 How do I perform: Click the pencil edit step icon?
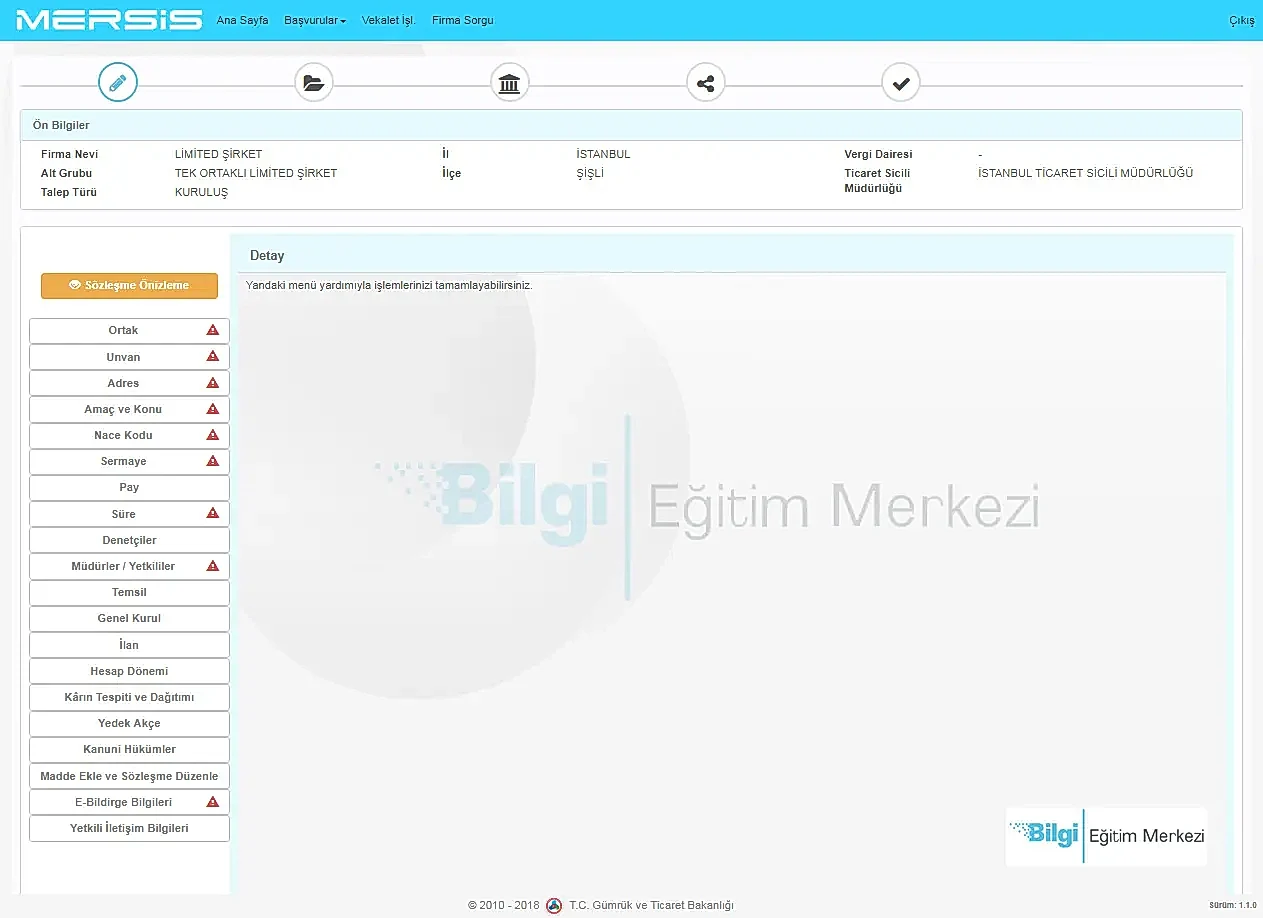(x=117, y=83)
